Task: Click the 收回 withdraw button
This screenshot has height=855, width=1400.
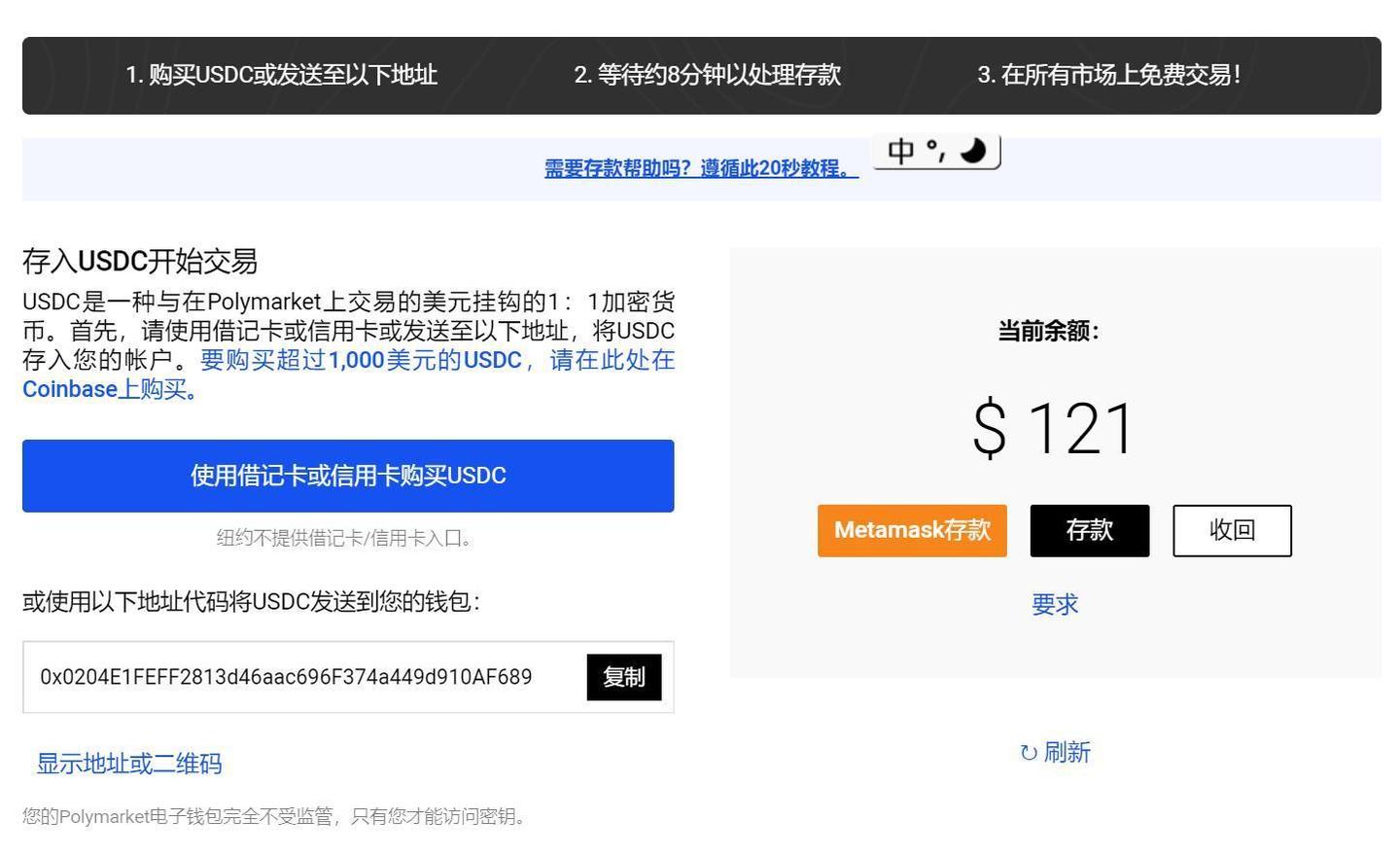Action: click(x=1232, y=530)
